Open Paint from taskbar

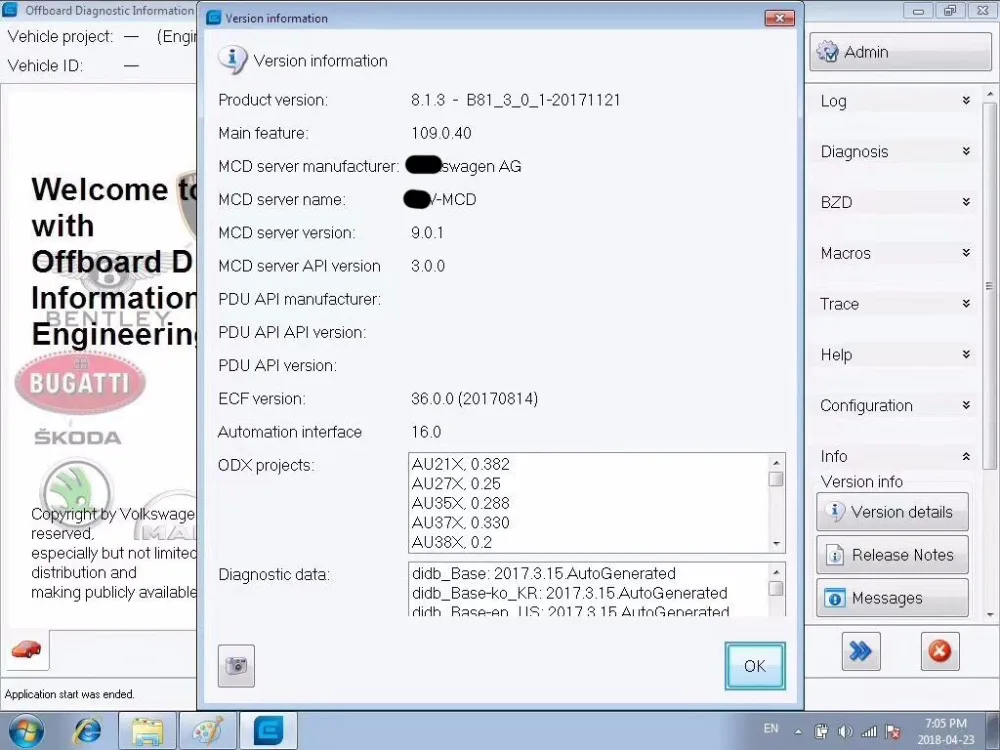209,732
